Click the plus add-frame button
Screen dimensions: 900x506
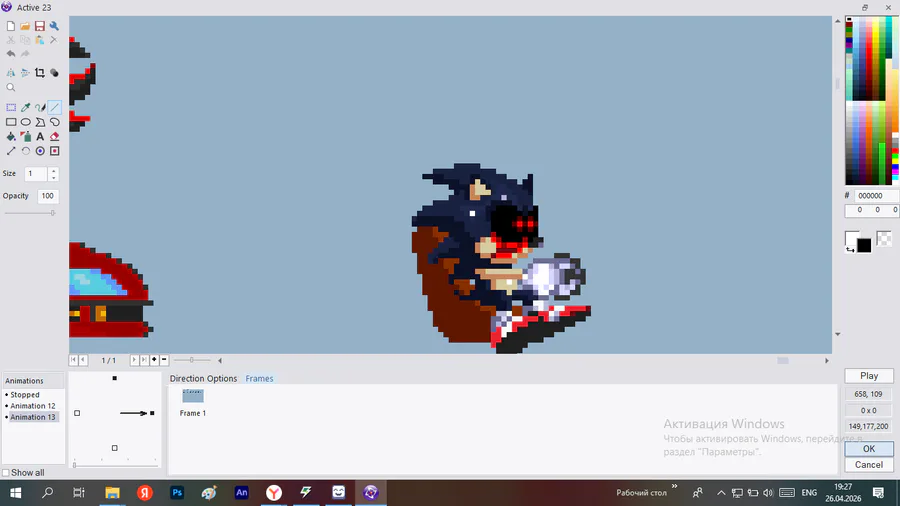(154, 360)
